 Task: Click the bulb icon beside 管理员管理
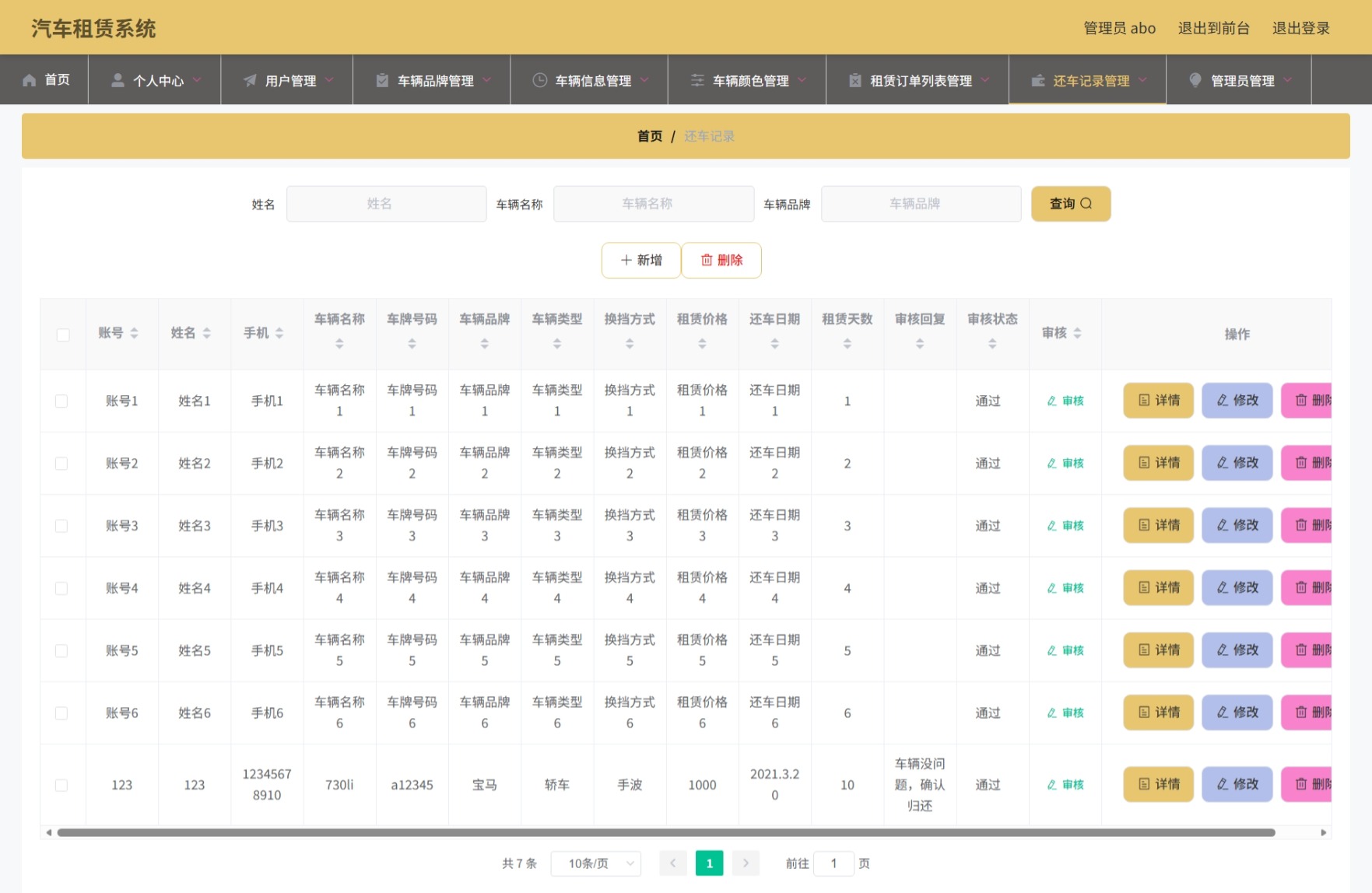tap(1195, 80)
